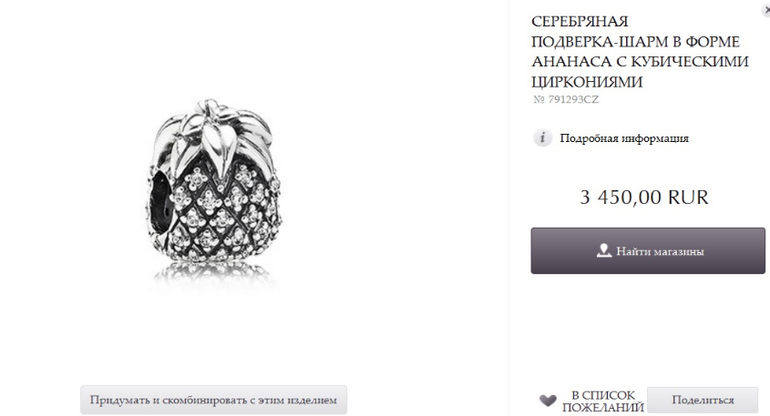Click the word ЦИРКОНИЯМИ in the title
Screen dimensions: 770x416
pyautogui.click(x=587, y=82)
